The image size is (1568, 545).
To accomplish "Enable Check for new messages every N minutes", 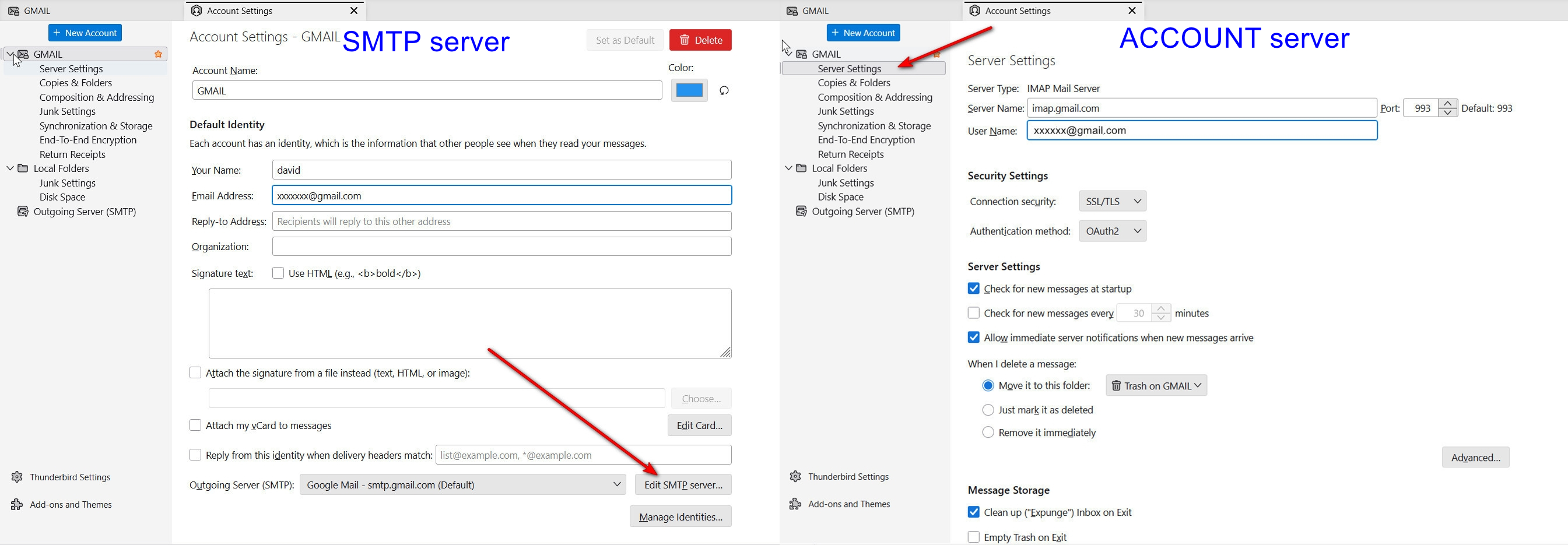I will tap(973, 312).
